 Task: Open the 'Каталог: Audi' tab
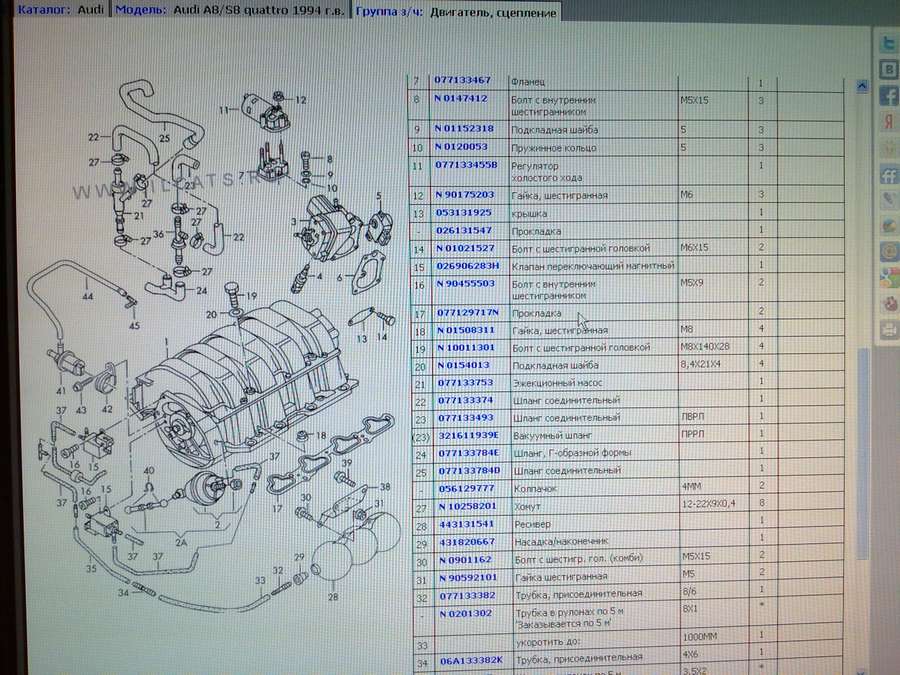55,10
